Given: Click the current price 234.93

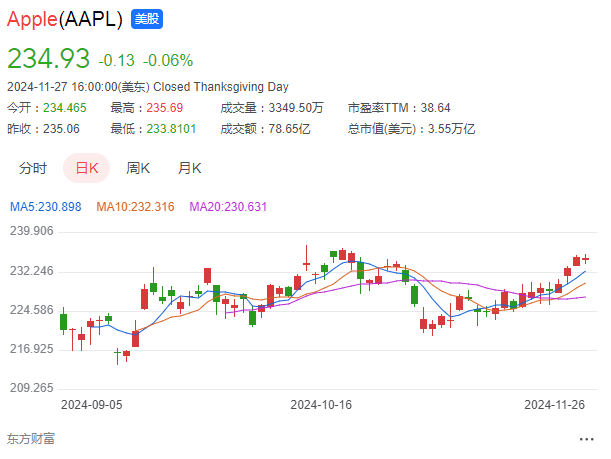Looking at the screenshot, I should click(x=49, y=58).
